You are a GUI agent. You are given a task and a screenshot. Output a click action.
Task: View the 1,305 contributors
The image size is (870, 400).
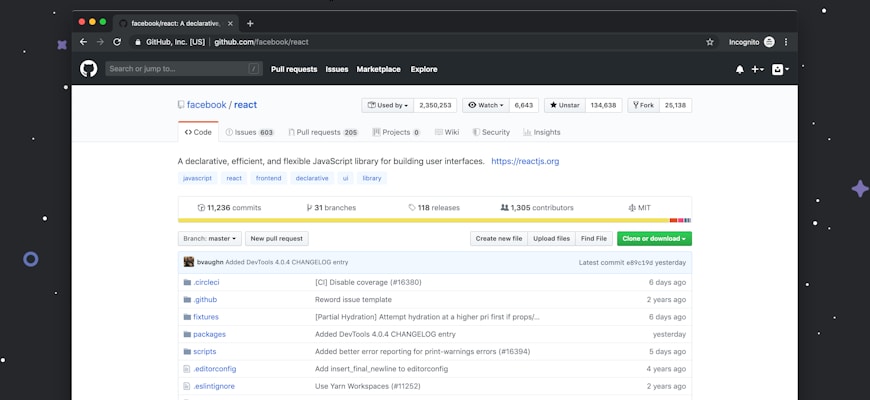[537, 207]
